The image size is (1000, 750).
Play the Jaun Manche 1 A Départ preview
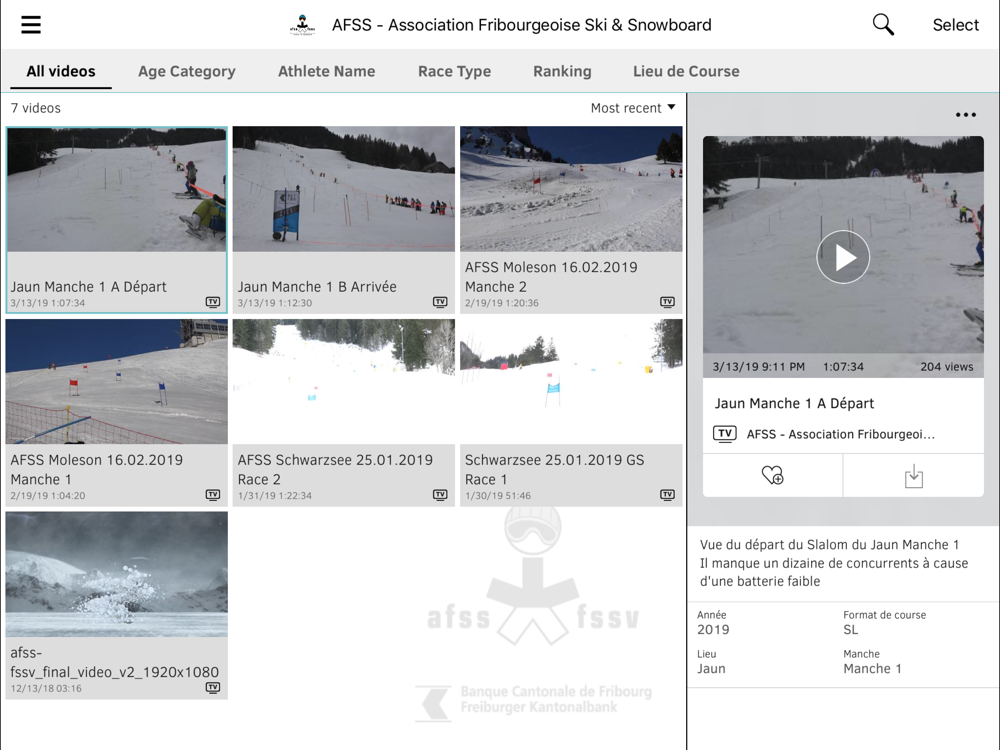tap(843, 257)
